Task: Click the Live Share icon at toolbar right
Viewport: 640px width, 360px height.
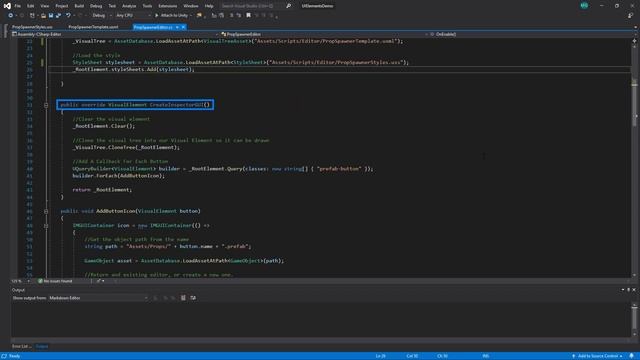Action: [x=630, y=16]
